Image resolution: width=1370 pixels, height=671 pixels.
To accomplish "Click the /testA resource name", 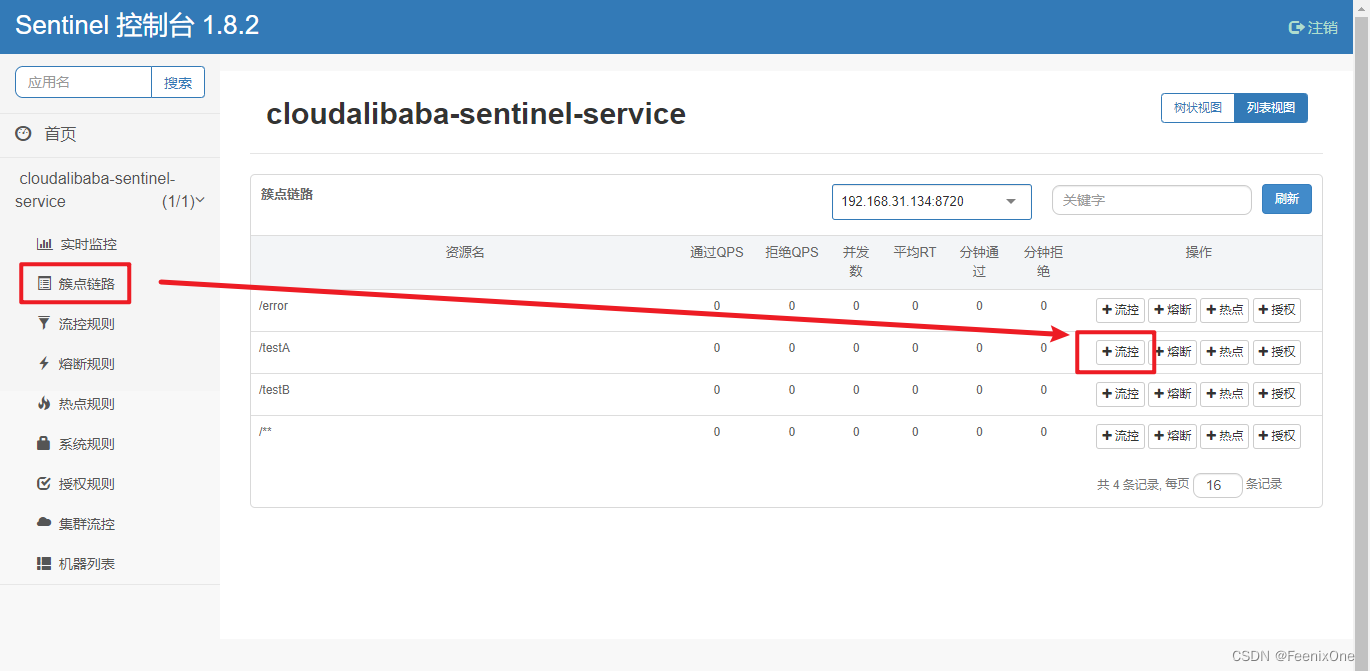I will point(275,348).
